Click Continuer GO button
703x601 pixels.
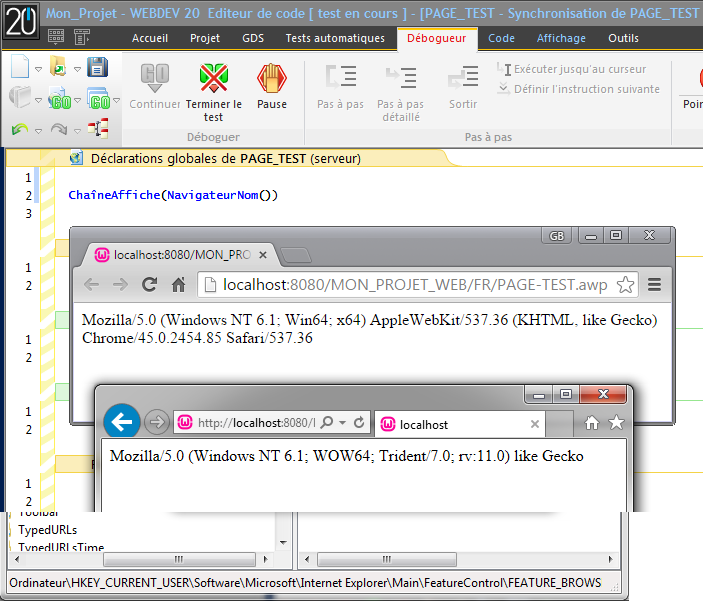(x=155, y=86)
